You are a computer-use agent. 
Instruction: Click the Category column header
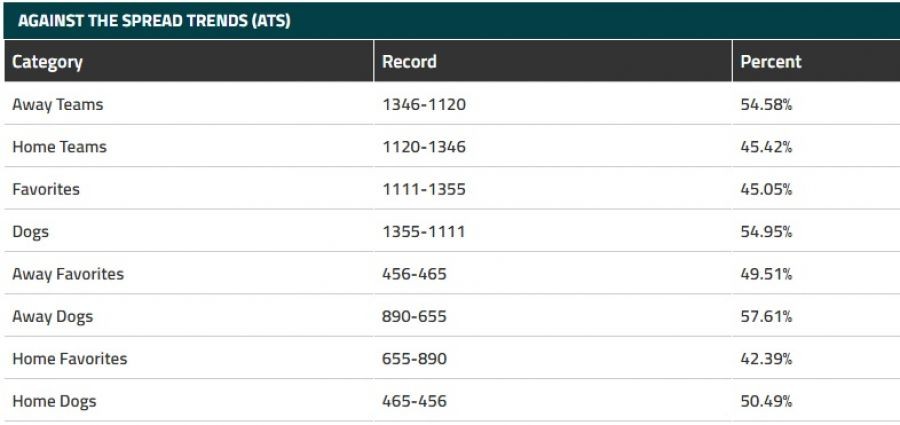[x=47, y=62]
